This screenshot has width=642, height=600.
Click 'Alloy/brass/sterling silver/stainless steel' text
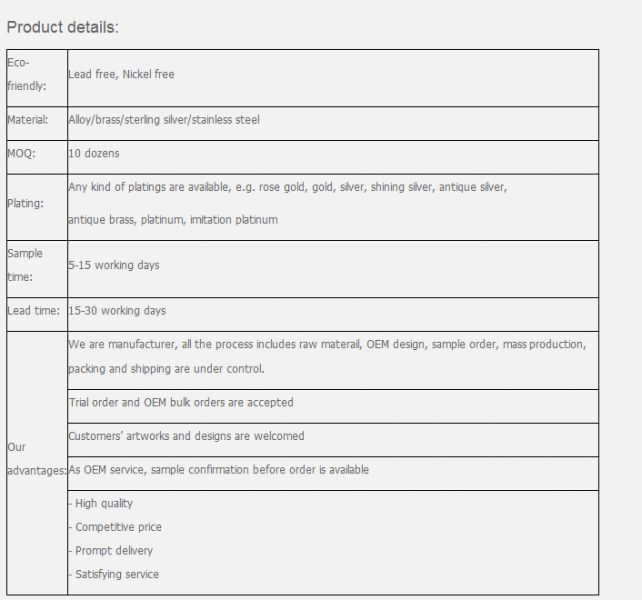(x=163, y=120)
